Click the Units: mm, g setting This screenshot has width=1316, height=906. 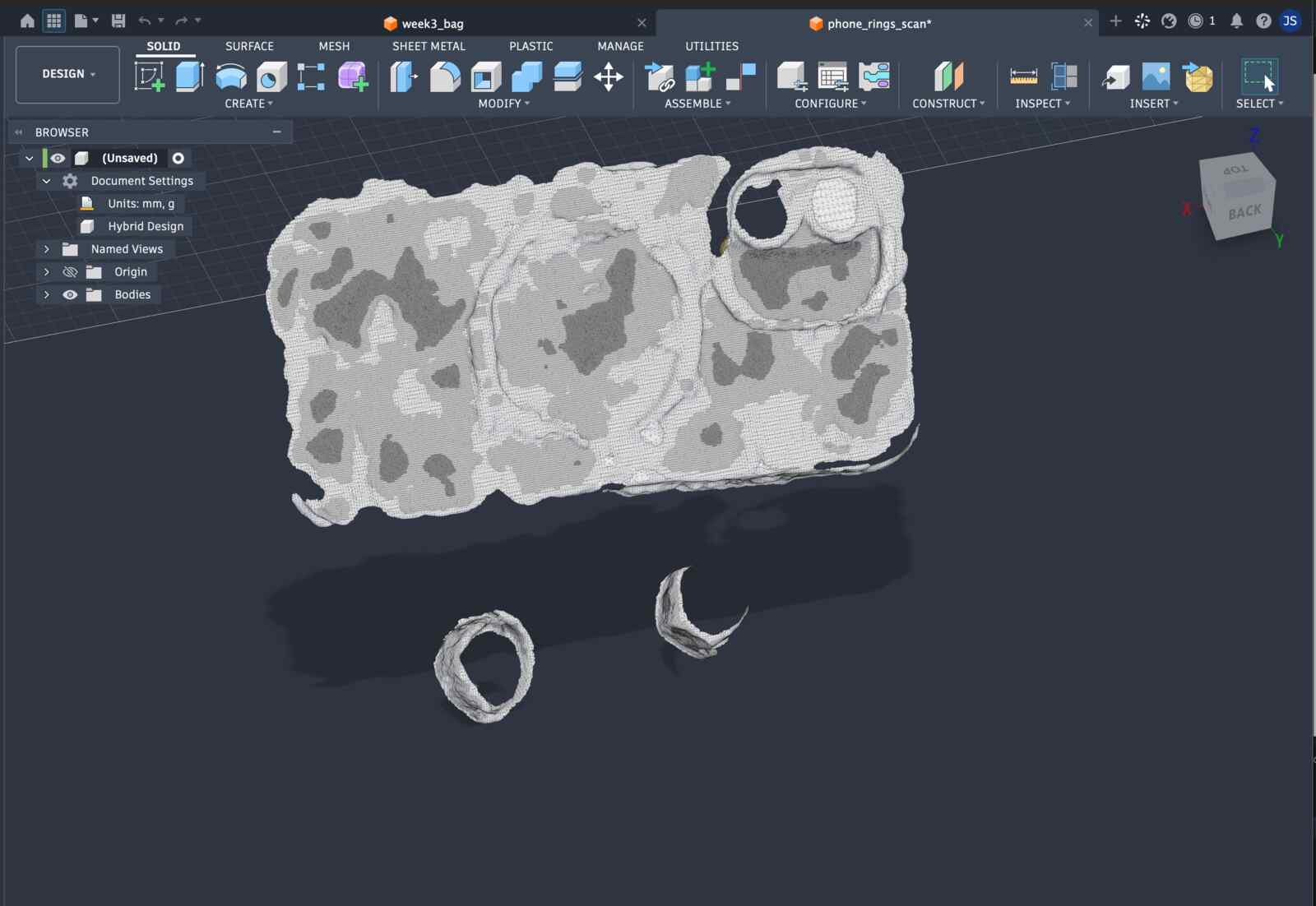point(141,203)
